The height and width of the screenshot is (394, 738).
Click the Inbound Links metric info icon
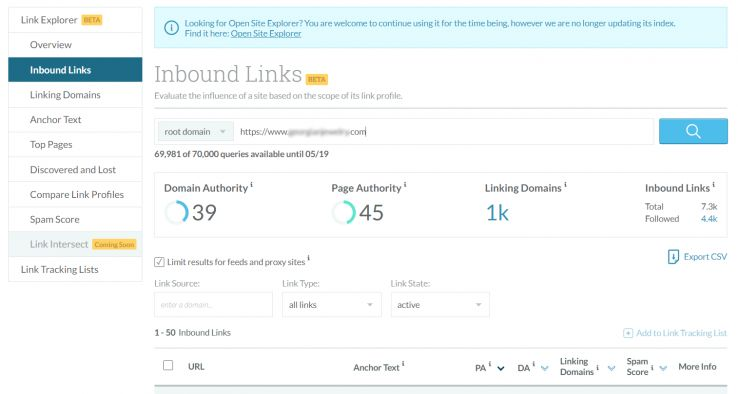tap(714, 185)
